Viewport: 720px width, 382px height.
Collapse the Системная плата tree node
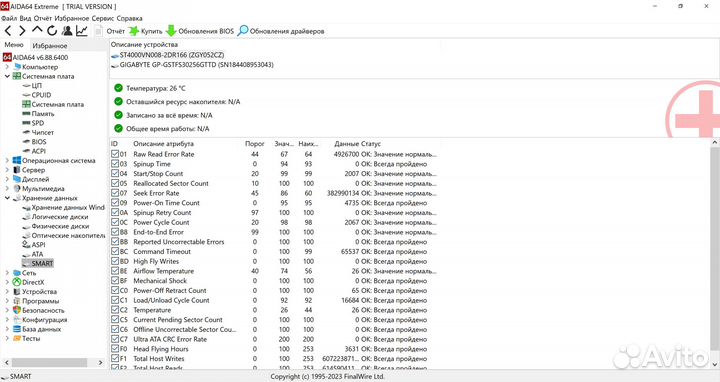[7, 76]
